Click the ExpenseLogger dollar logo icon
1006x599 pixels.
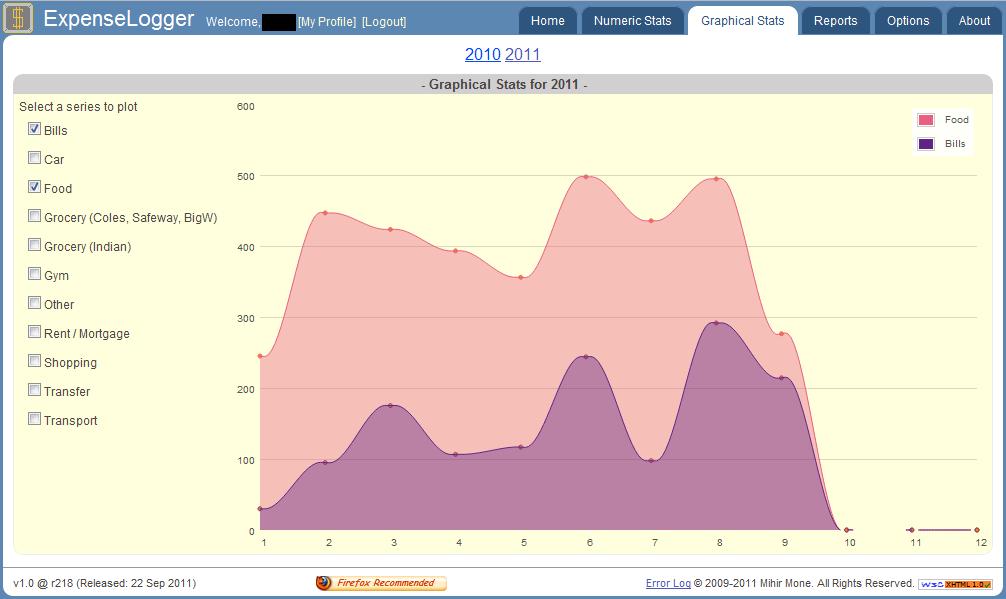pos(19,18)
